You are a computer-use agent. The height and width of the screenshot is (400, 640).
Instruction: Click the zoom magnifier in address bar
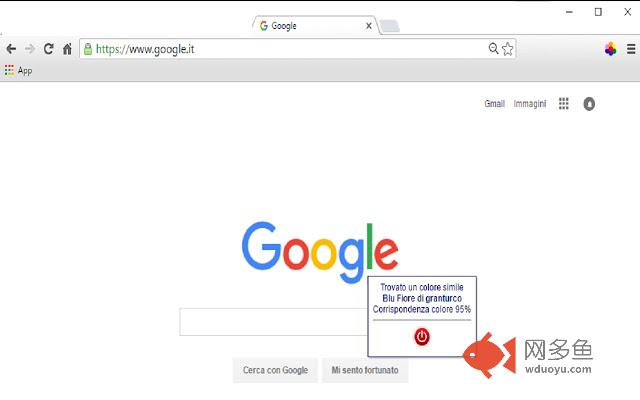[493, 49]
